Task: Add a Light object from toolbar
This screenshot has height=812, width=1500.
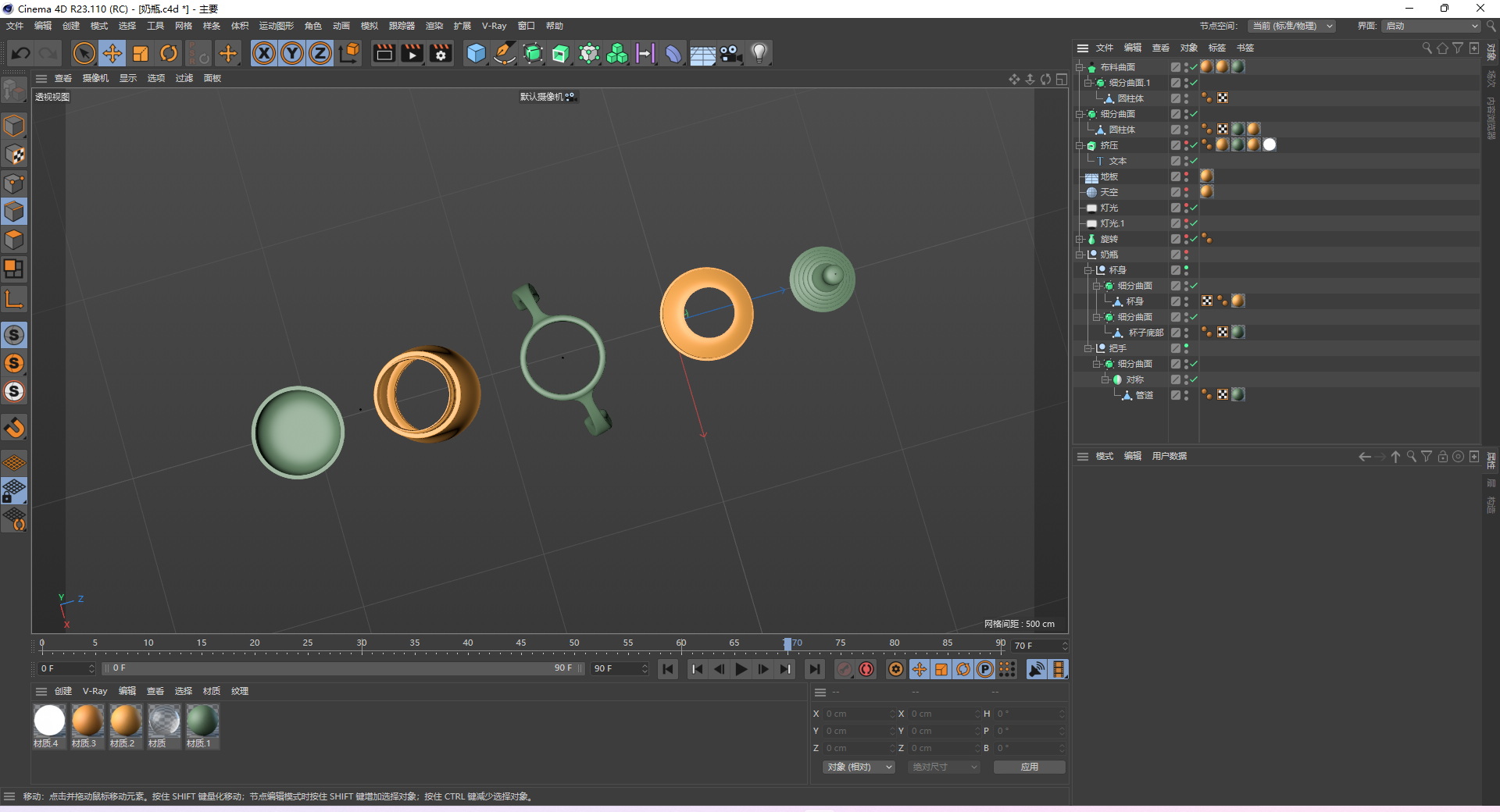Action: coord(759,53)
